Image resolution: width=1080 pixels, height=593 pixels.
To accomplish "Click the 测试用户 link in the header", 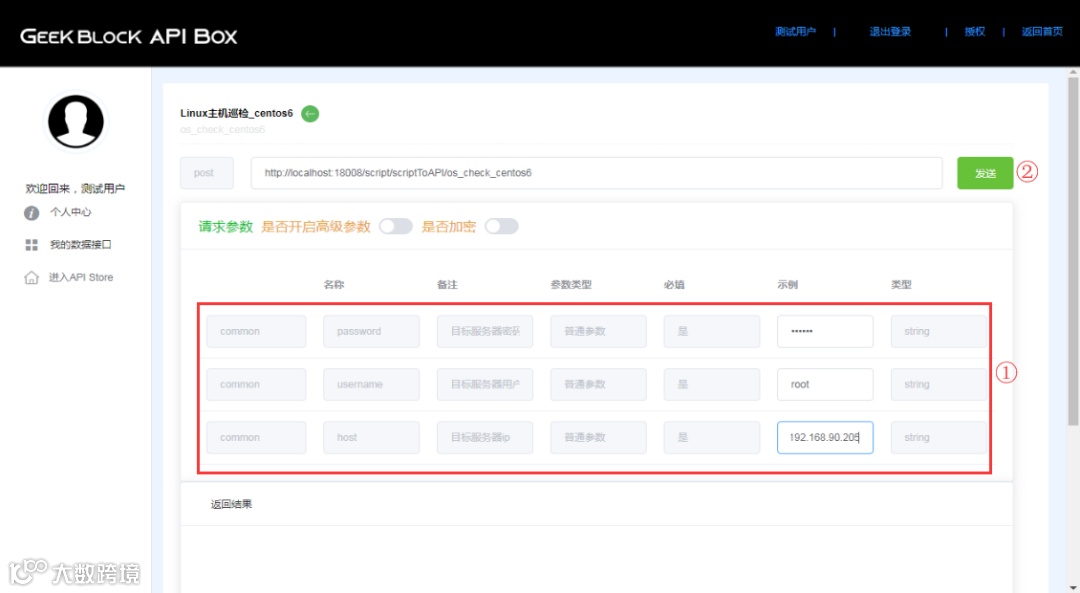I will click(x=795, y=32).
